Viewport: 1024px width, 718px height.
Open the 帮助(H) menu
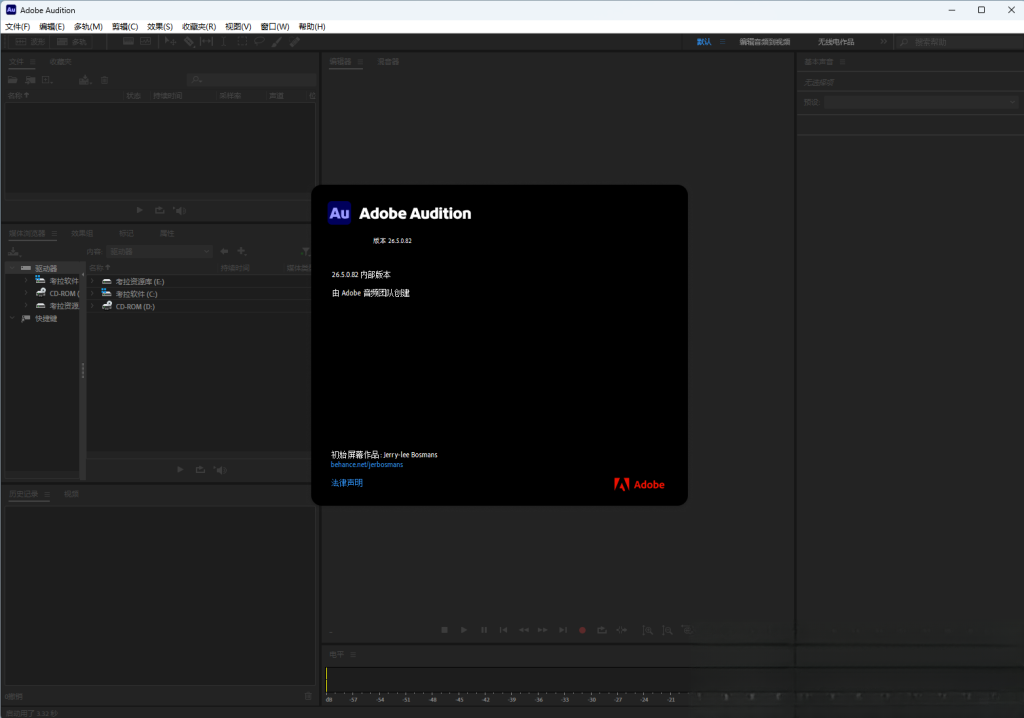312,26
